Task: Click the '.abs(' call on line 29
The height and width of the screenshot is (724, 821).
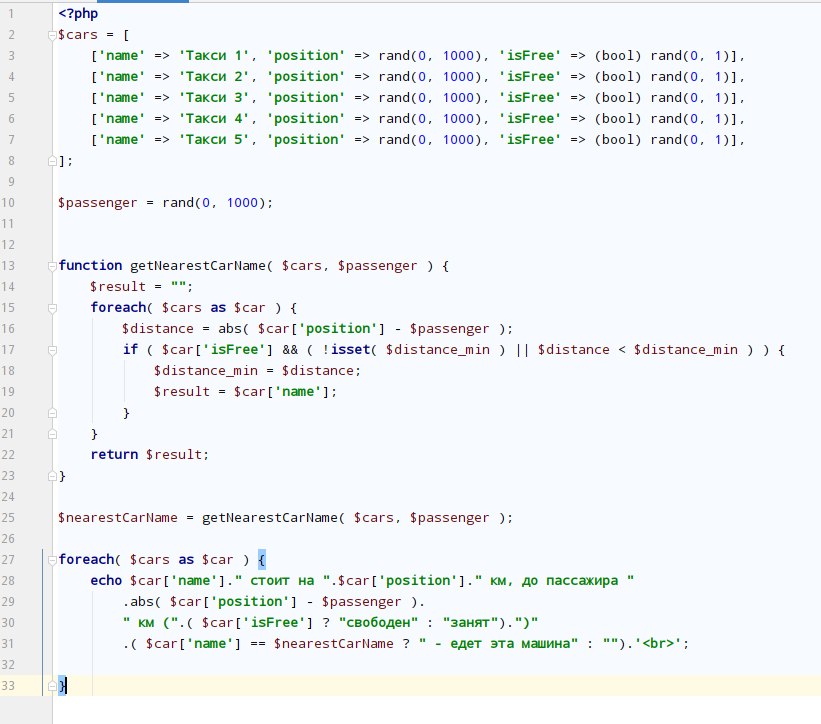Action: [x=142, y=602]
